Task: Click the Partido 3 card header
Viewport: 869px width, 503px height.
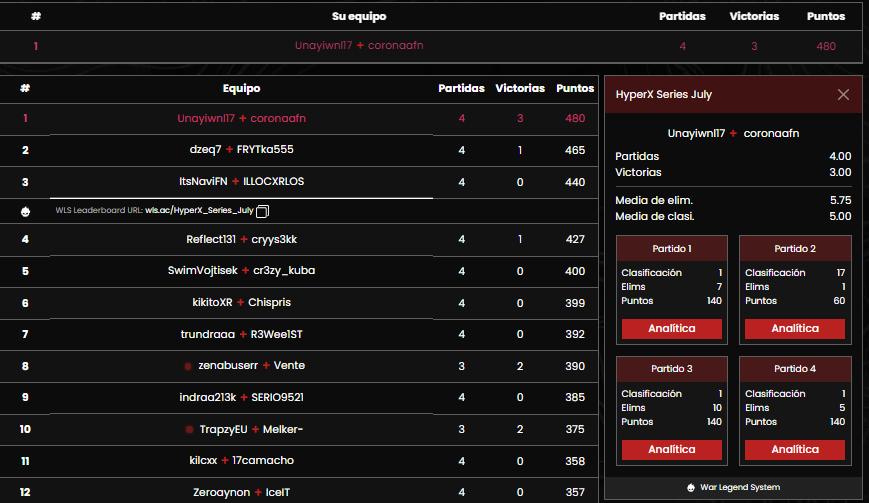Action: tap(672, 369)
